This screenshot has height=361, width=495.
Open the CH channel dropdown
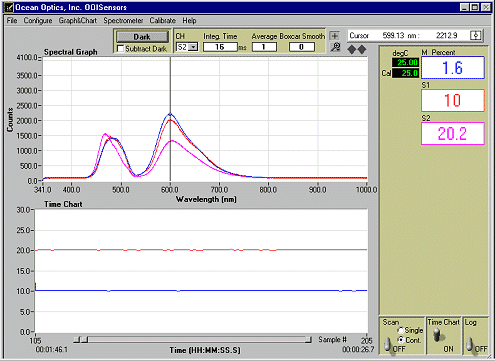point(193,47)
